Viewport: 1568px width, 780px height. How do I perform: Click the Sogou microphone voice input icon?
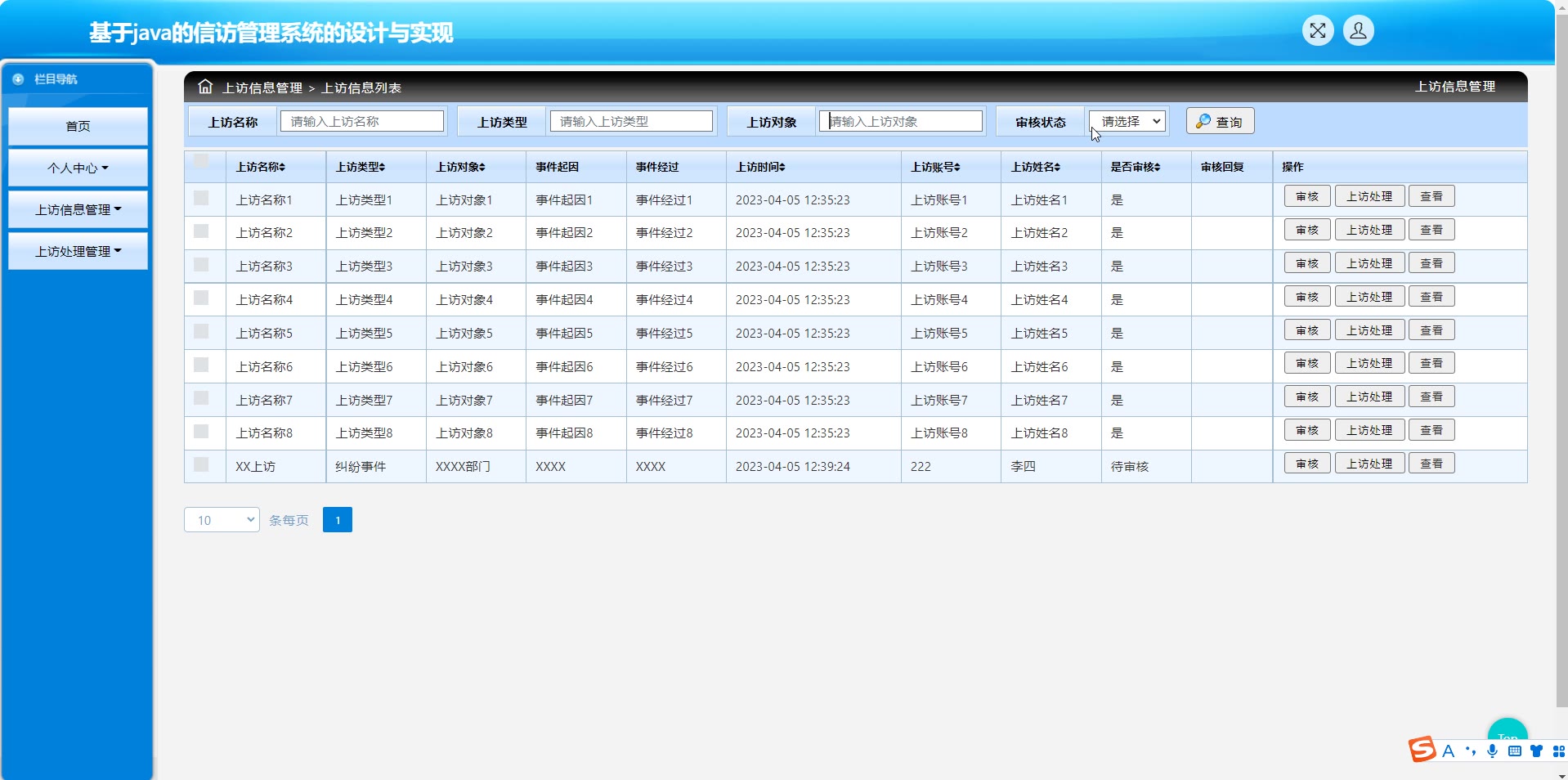[1493, 751]
